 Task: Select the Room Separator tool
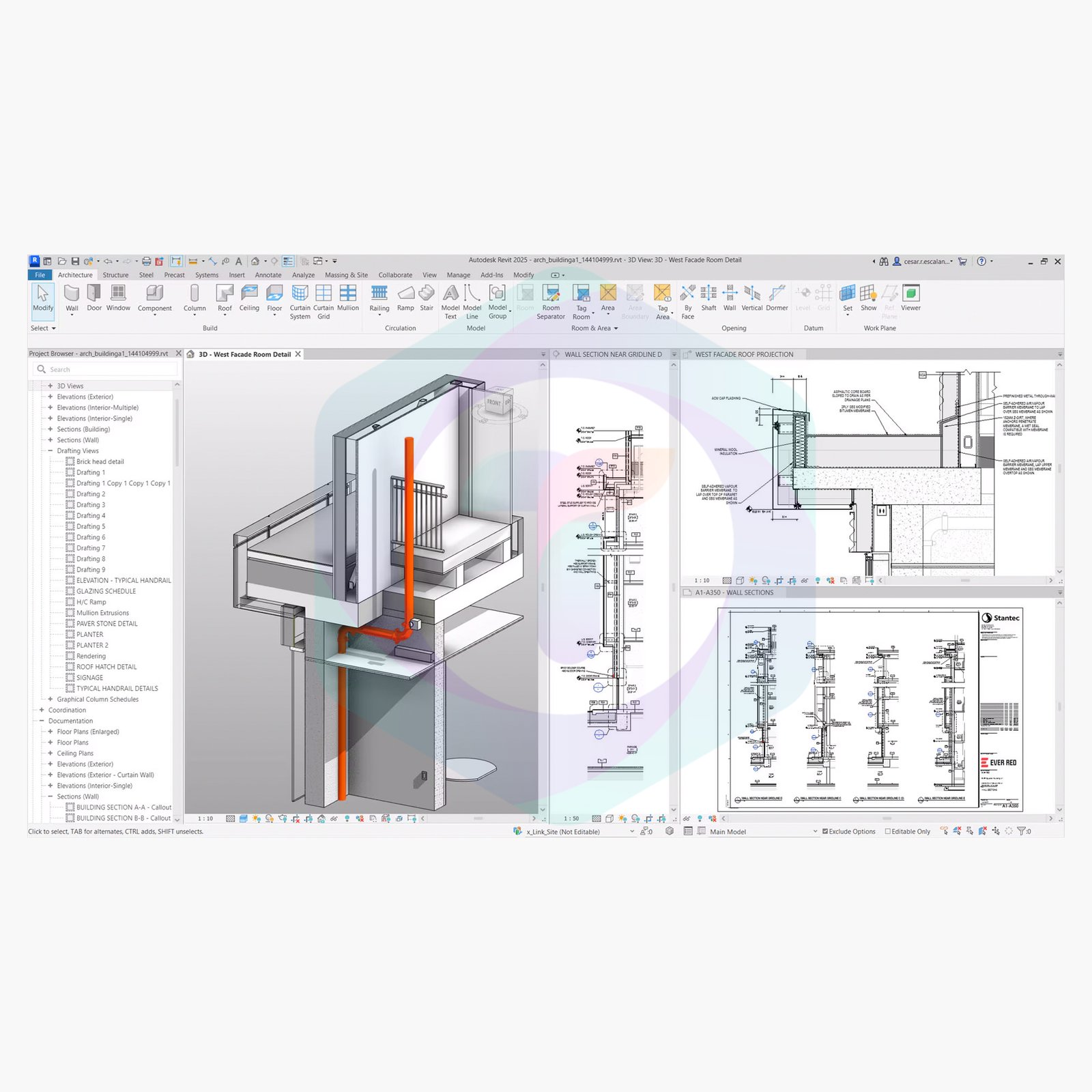tap(551, 302)
